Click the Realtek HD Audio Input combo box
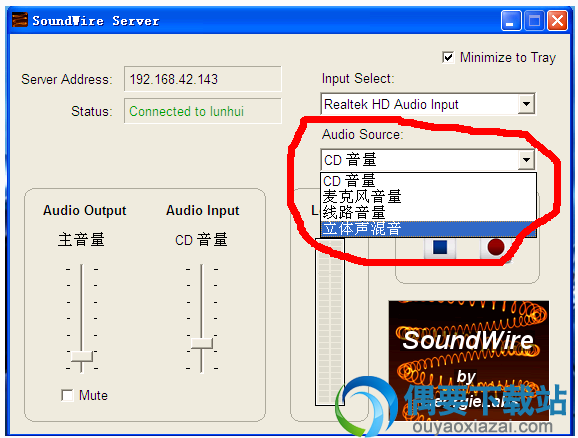 pos(428,104)
